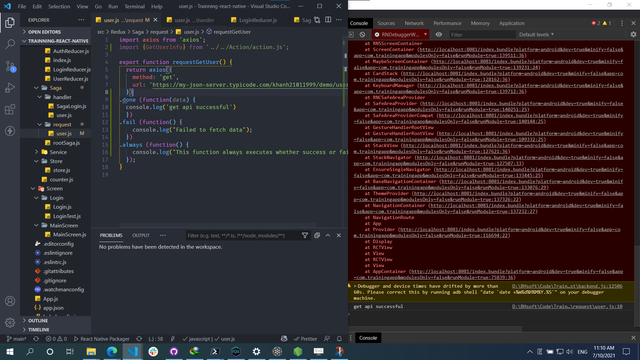
Task: Click collapse all icon in Problems panel
Action: 317,236
